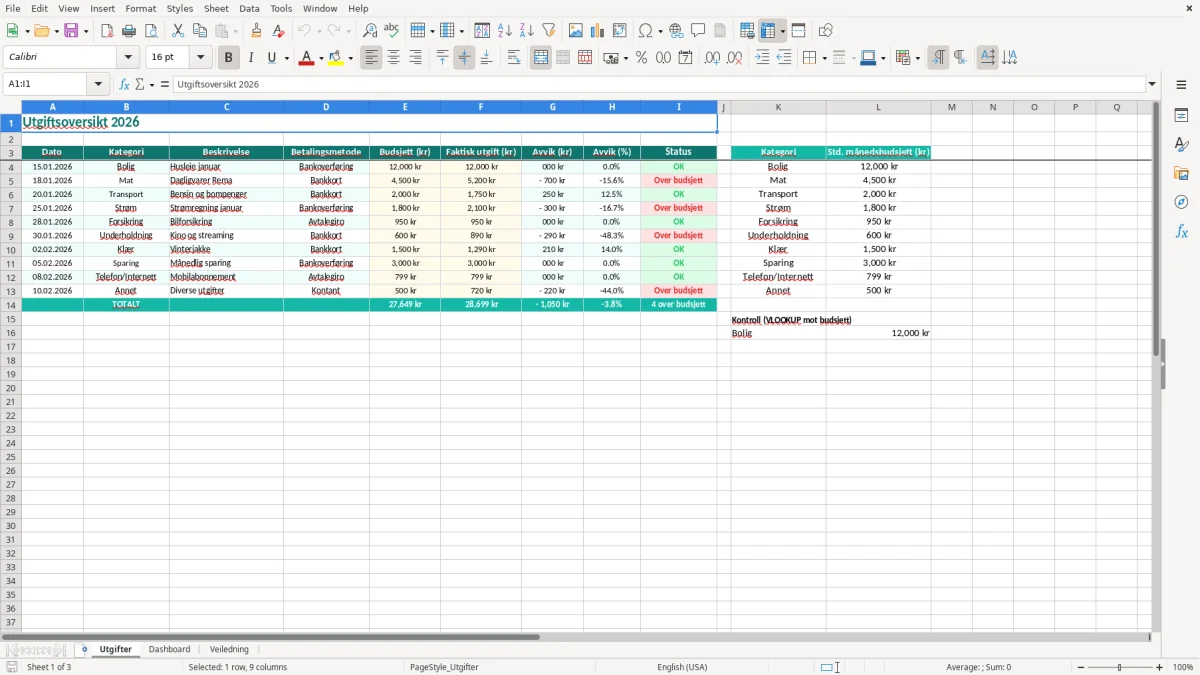The height and width of the screenshot is (675, 1200).
Task: Expand the font color dropdown arrow
Action: pos(321,58)
